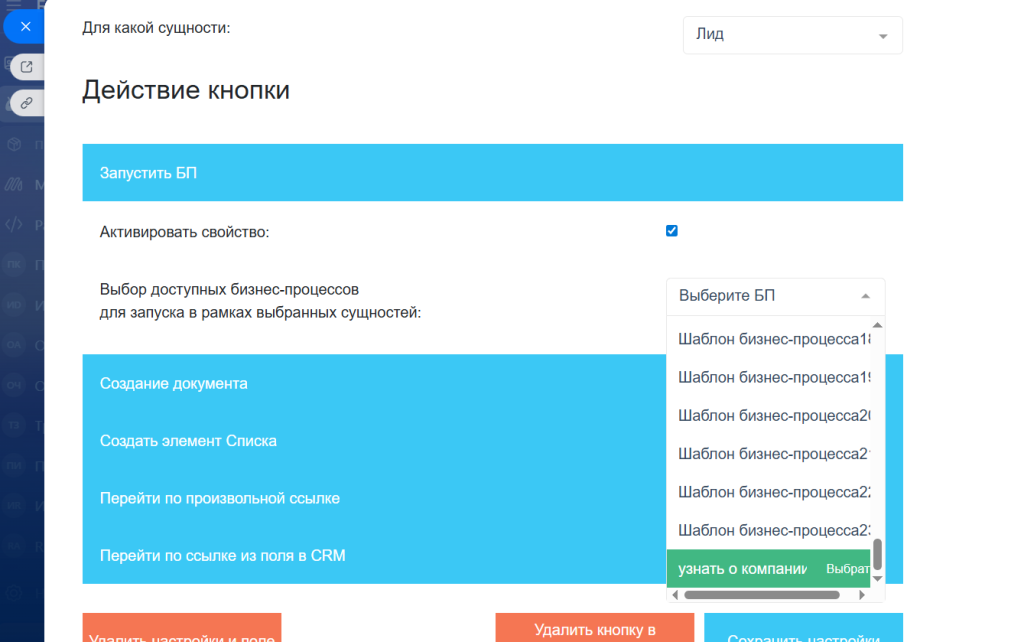The width and height of the screenshot is (1024, 642).
Task: Click the open in new window icon
Action: click(27, 67)
